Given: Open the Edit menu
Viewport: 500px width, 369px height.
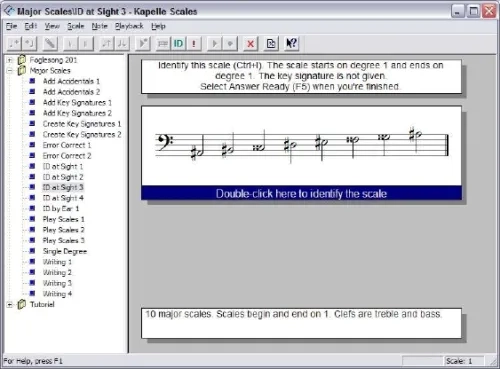Looking at the screenshot, I should (31, 26).
